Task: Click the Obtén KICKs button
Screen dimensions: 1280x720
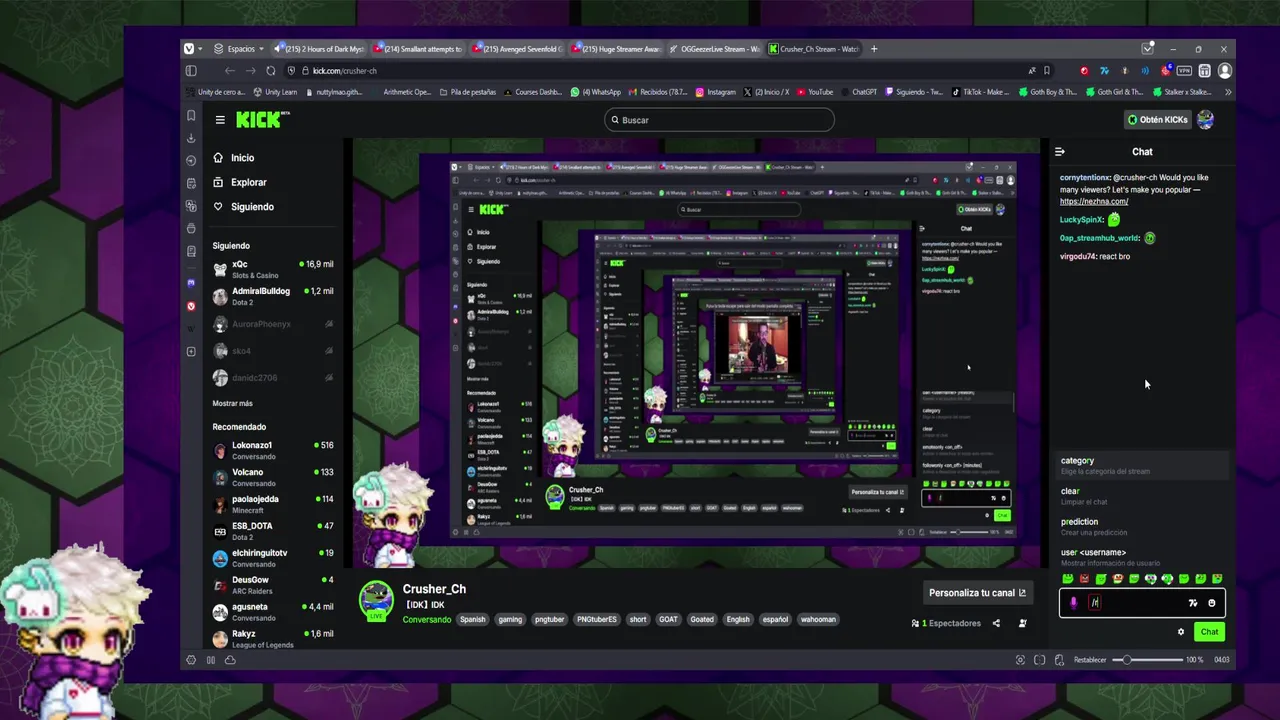Action: pyautogui.click(x=1158, y=120)
